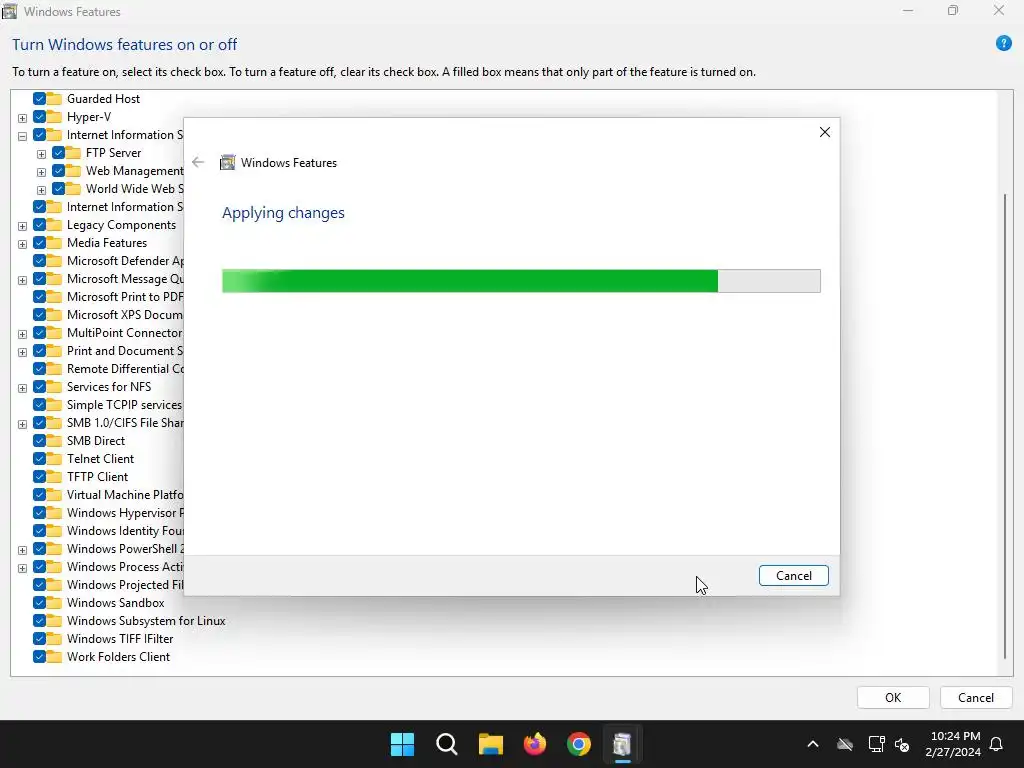Click the SMB Direct folder icon
This screenshot has width=1024, height=768.
pos(55,441)
